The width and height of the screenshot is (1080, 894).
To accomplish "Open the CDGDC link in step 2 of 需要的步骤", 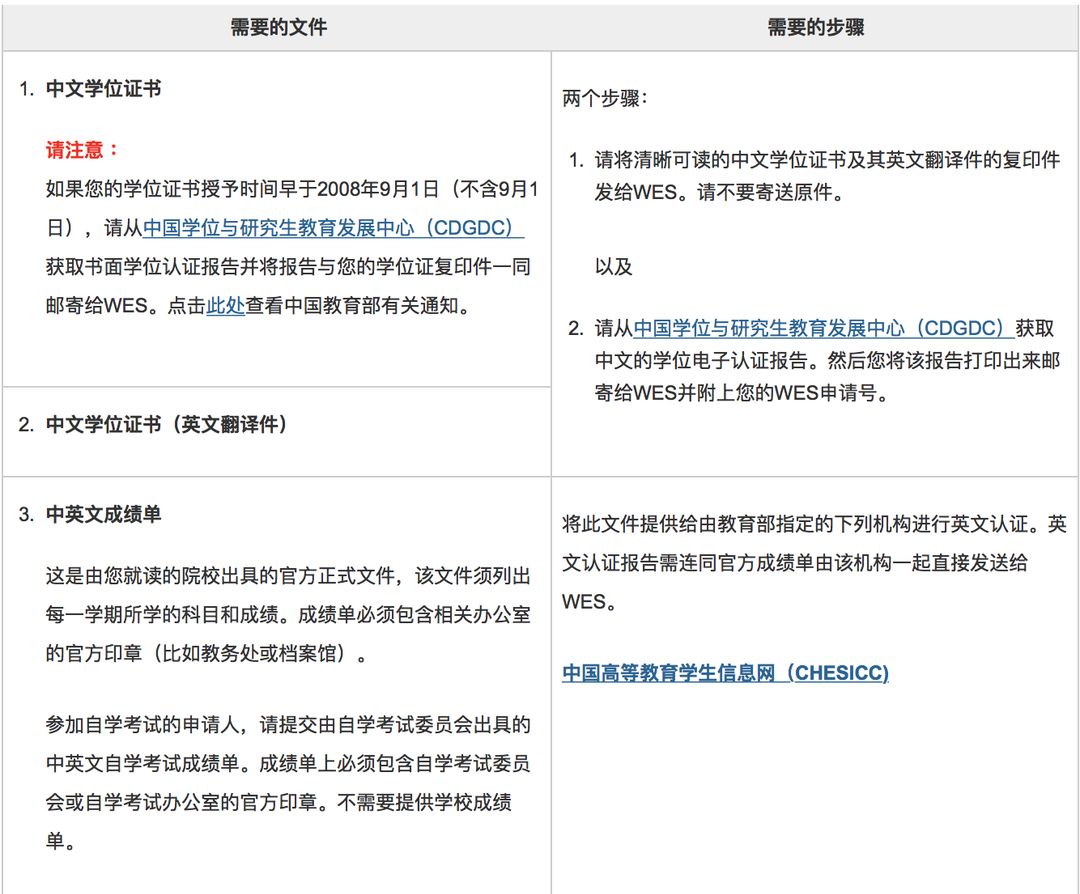I will click(x=824, y=328).
